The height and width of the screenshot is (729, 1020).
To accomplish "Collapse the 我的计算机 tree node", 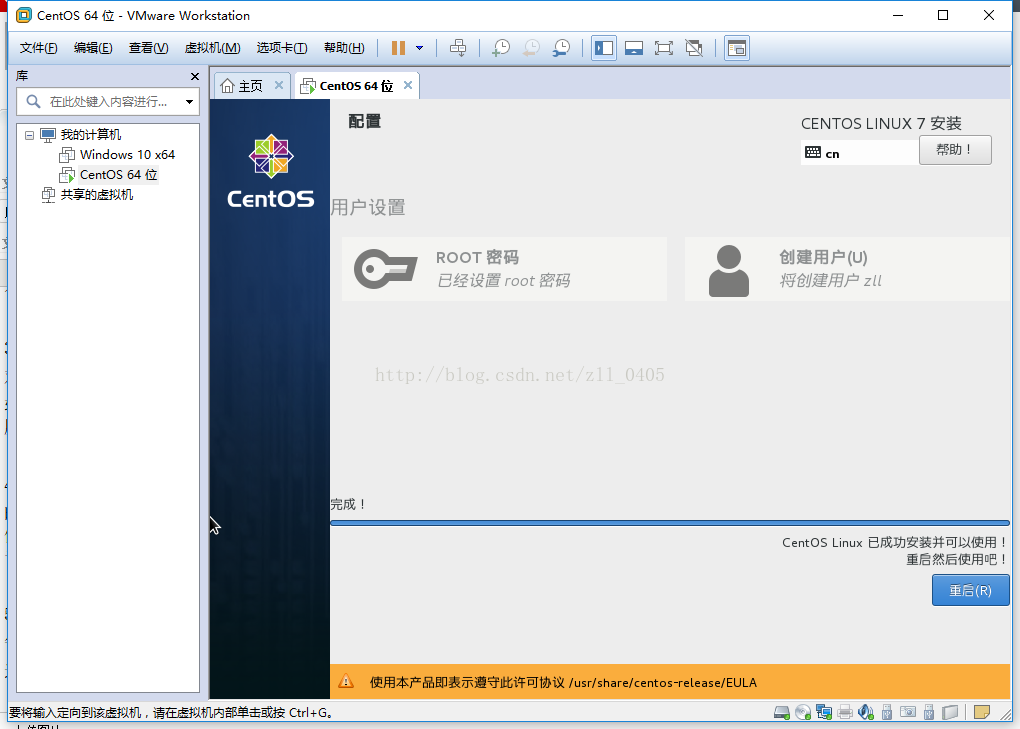I will click(x=29, y=135).
